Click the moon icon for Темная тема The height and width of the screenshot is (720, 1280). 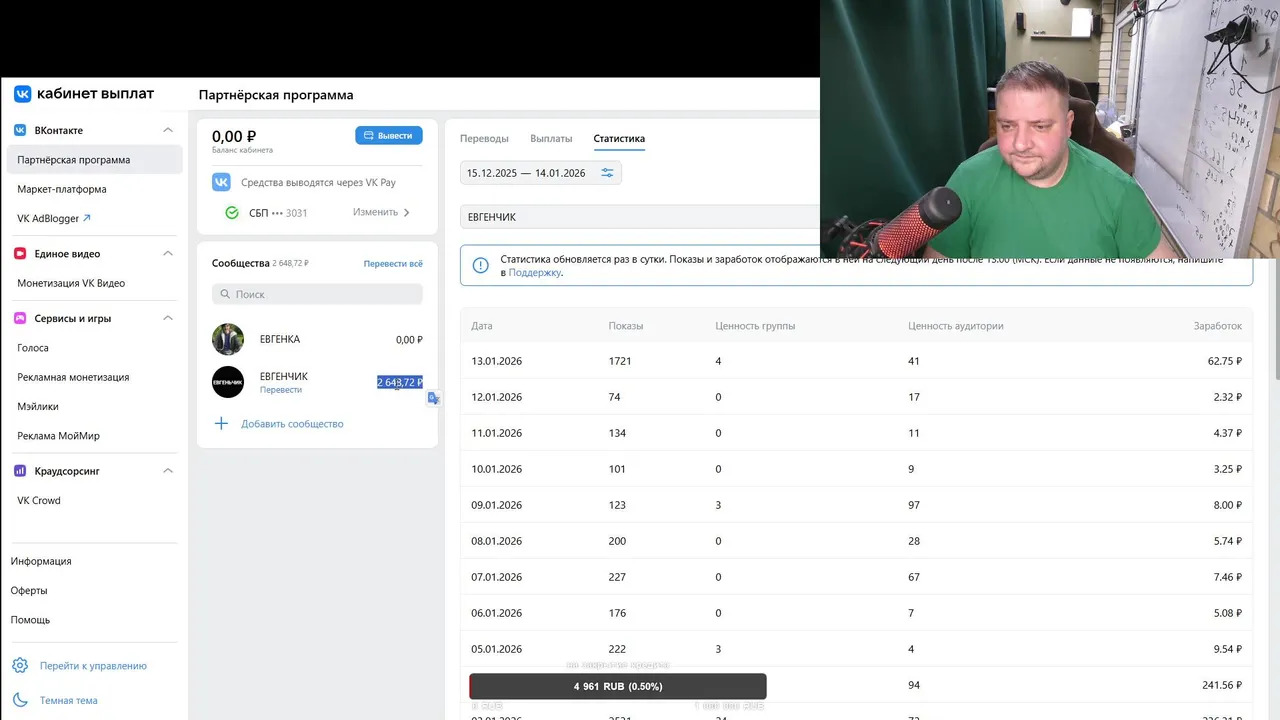pyautogui.click(x=20, y=700)
